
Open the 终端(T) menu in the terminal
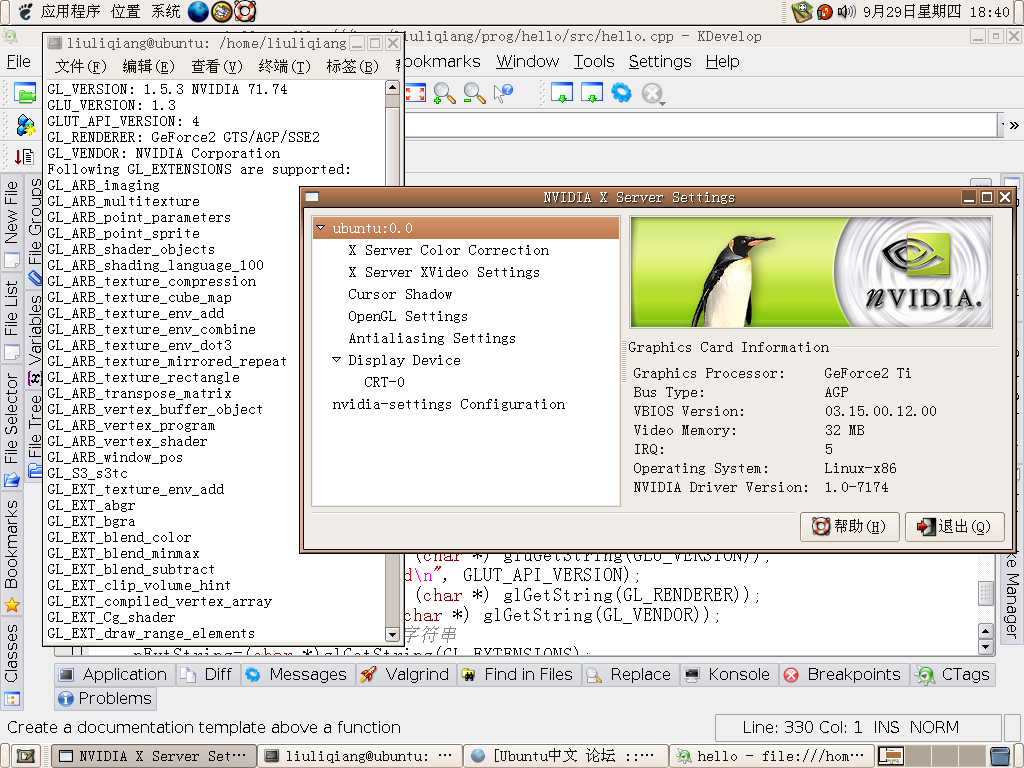(x=285, y=67)
